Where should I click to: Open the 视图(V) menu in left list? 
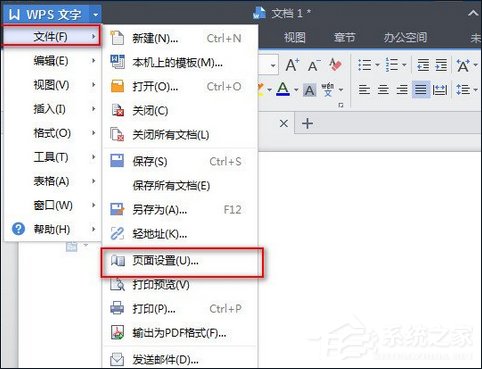click(x=51, y=85)
